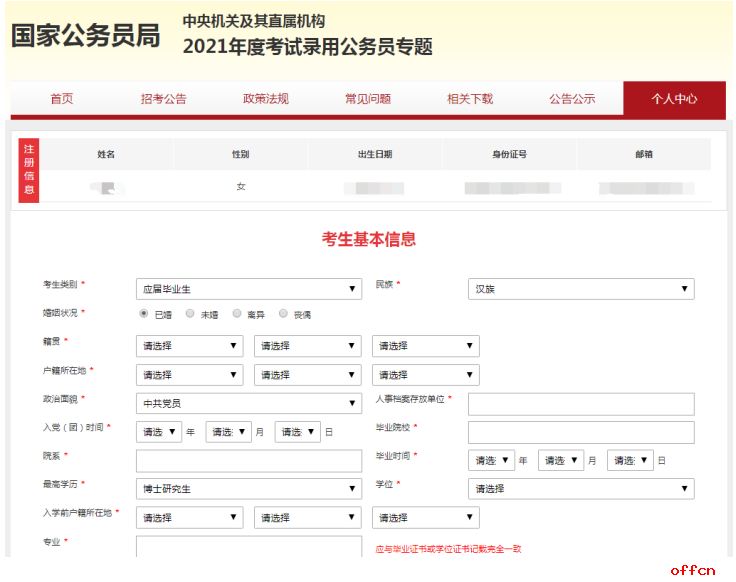Expand the first 户籍所在地 dropdown

click(x=189, y=375)
